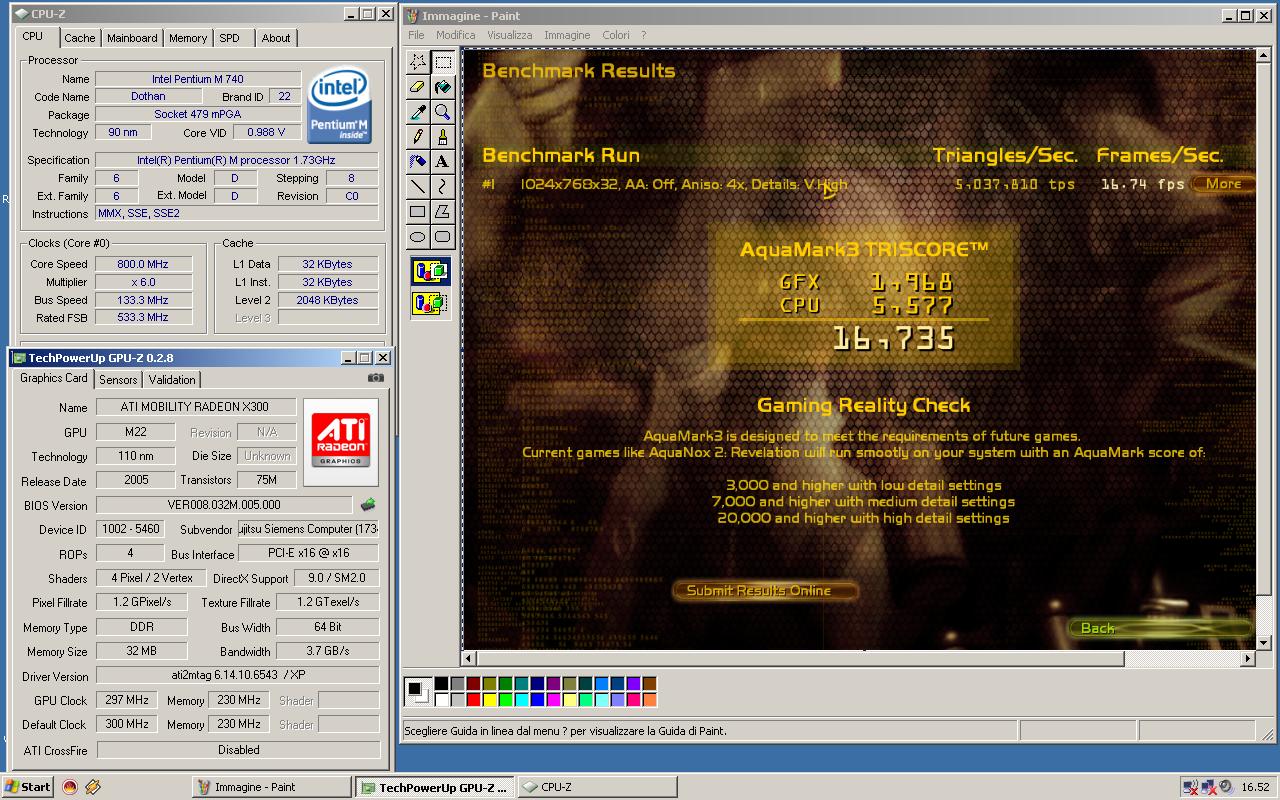Click Submit Results Online button
Image resolution: width=1280 pixels, height=800 pixels.
click(x=766, y=591)
